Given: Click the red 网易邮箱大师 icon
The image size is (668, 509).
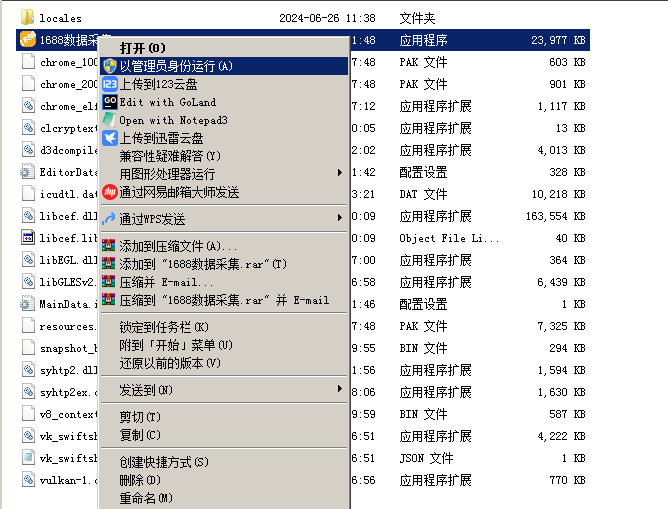Looking at the screenshot, I should click(110, 192).
